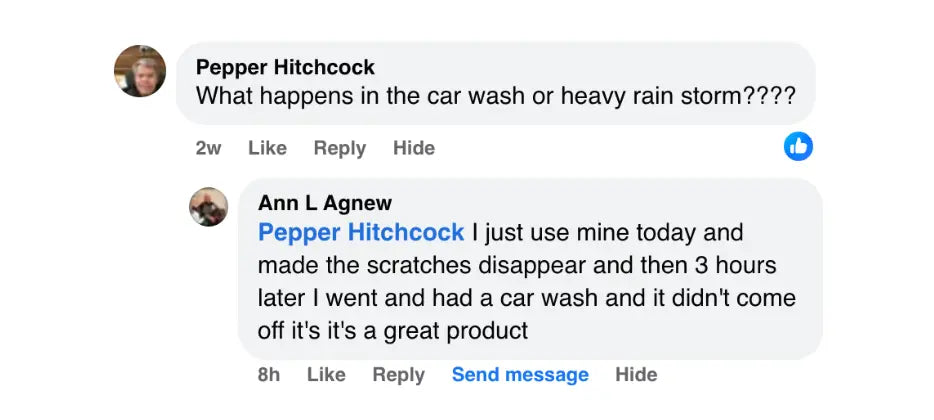Click the 'it's a great product' text line

pyautogui.click(x=393, y=331)
